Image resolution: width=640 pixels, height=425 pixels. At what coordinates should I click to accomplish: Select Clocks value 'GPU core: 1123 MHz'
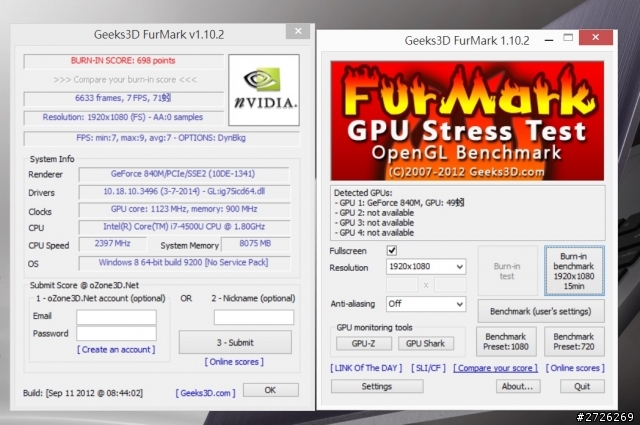184,209
